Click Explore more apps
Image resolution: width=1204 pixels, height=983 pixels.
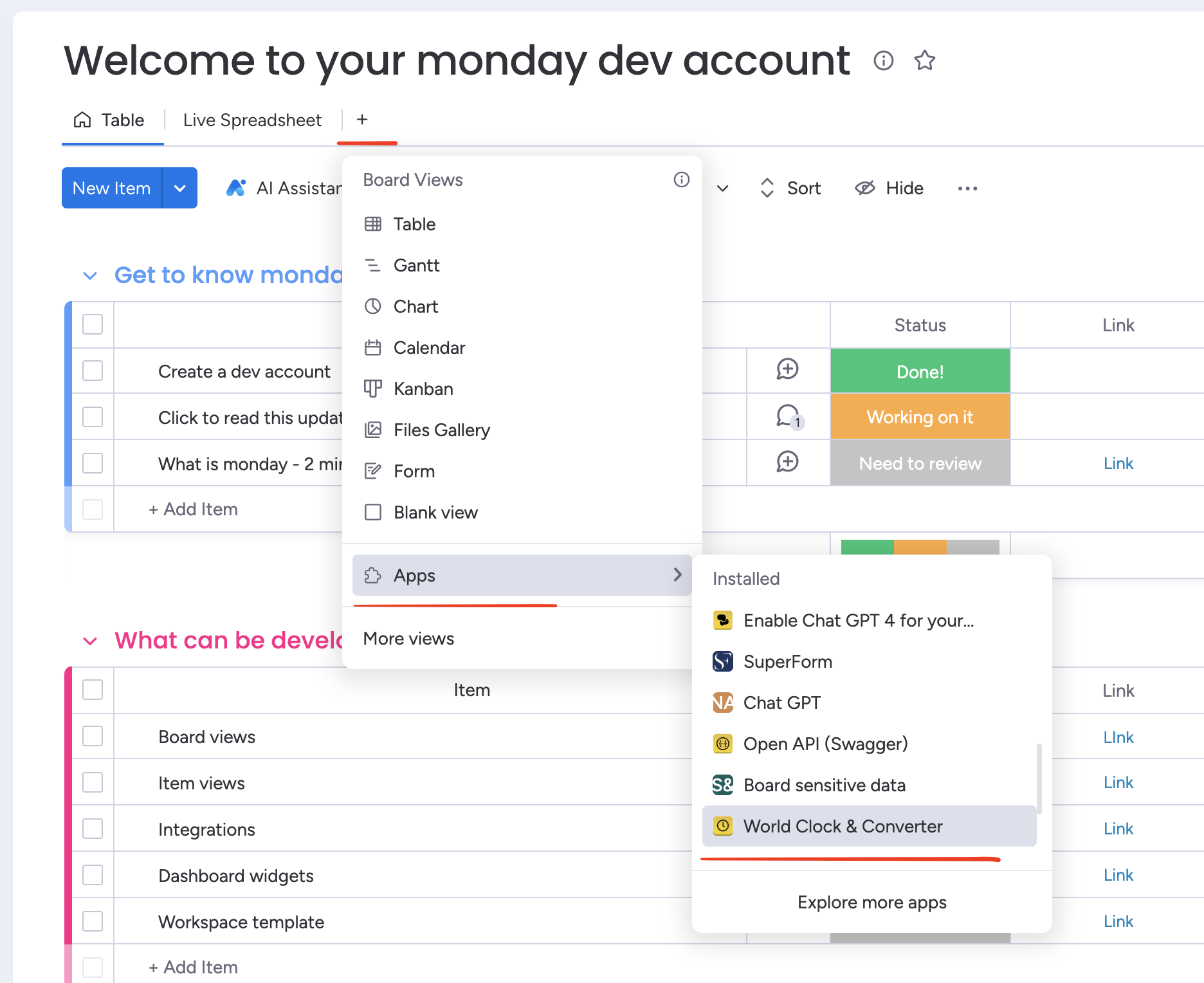click(872, 902)
